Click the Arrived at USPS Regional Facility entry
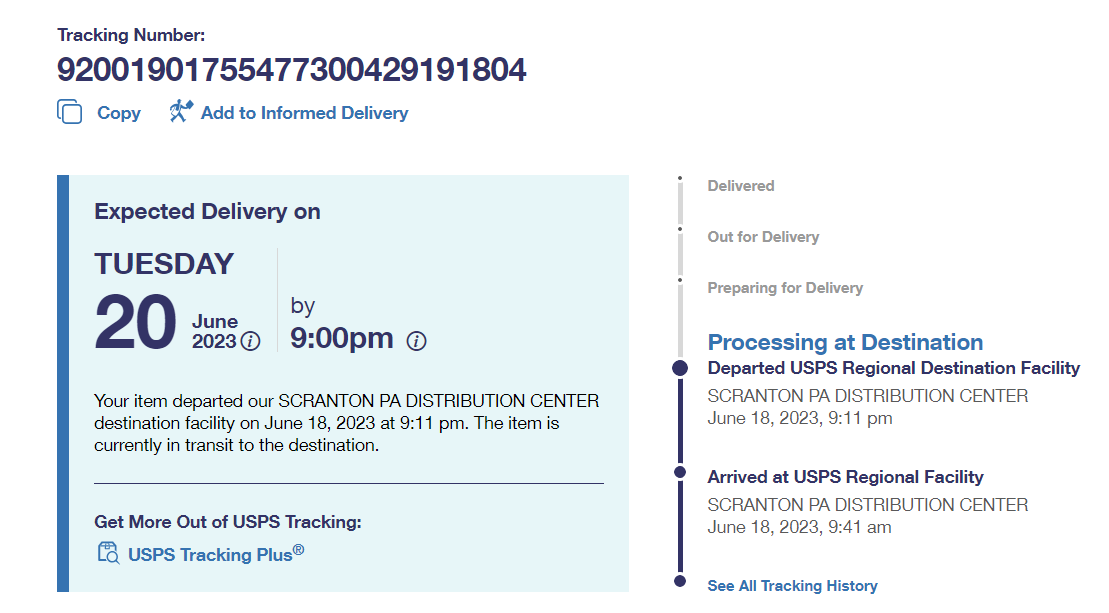 coord(845,477)
